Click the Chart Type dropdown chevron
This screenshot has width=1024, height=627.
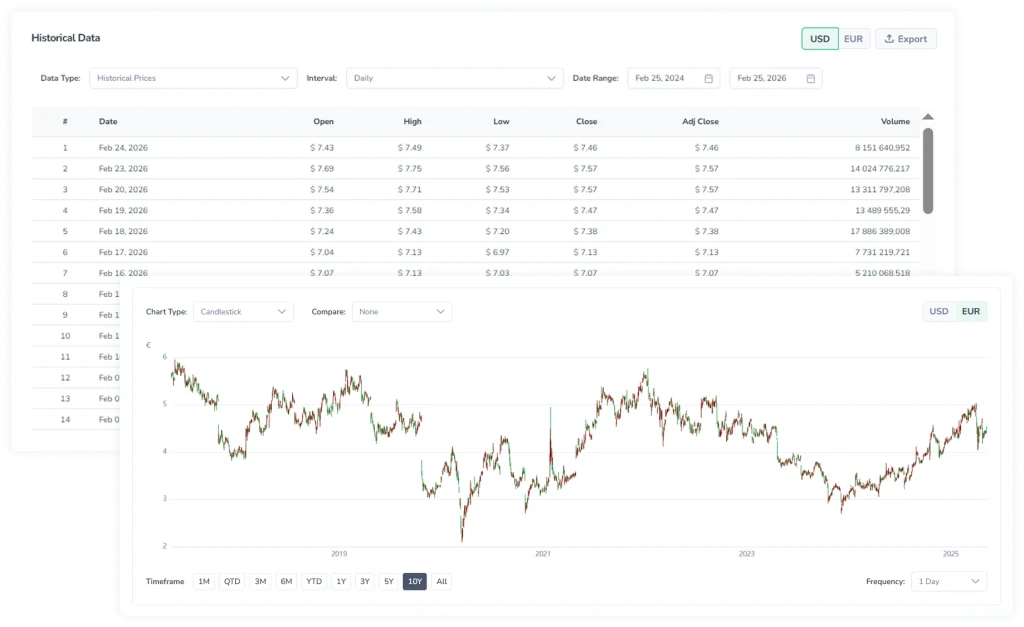point(281,311)
